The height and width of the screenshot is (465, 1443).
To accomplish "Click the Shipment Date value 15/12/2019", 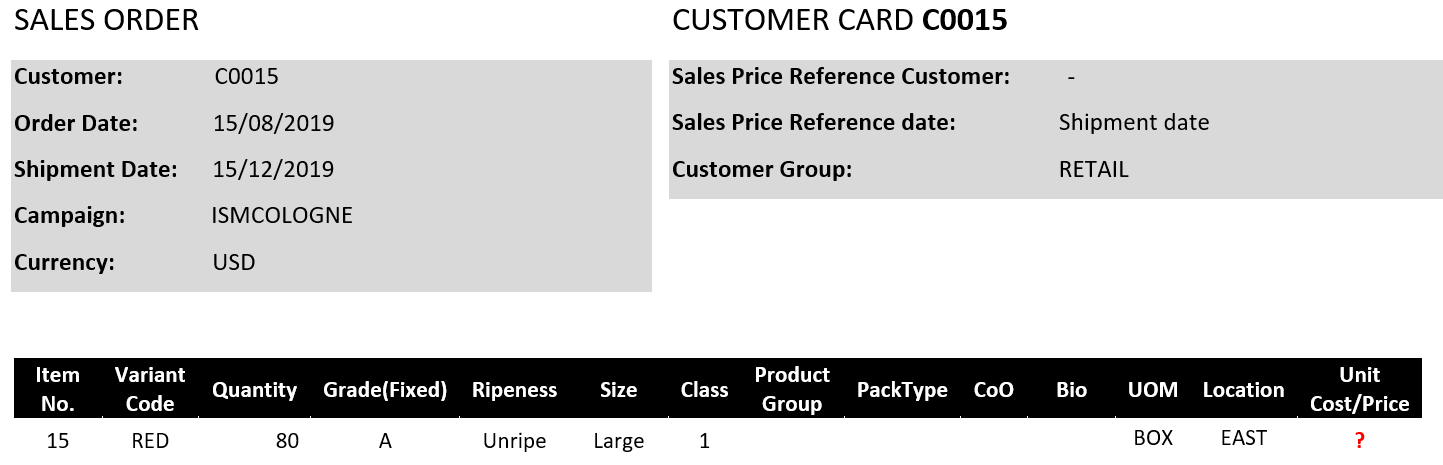I will pyautogui.click(x=273, y=169).
